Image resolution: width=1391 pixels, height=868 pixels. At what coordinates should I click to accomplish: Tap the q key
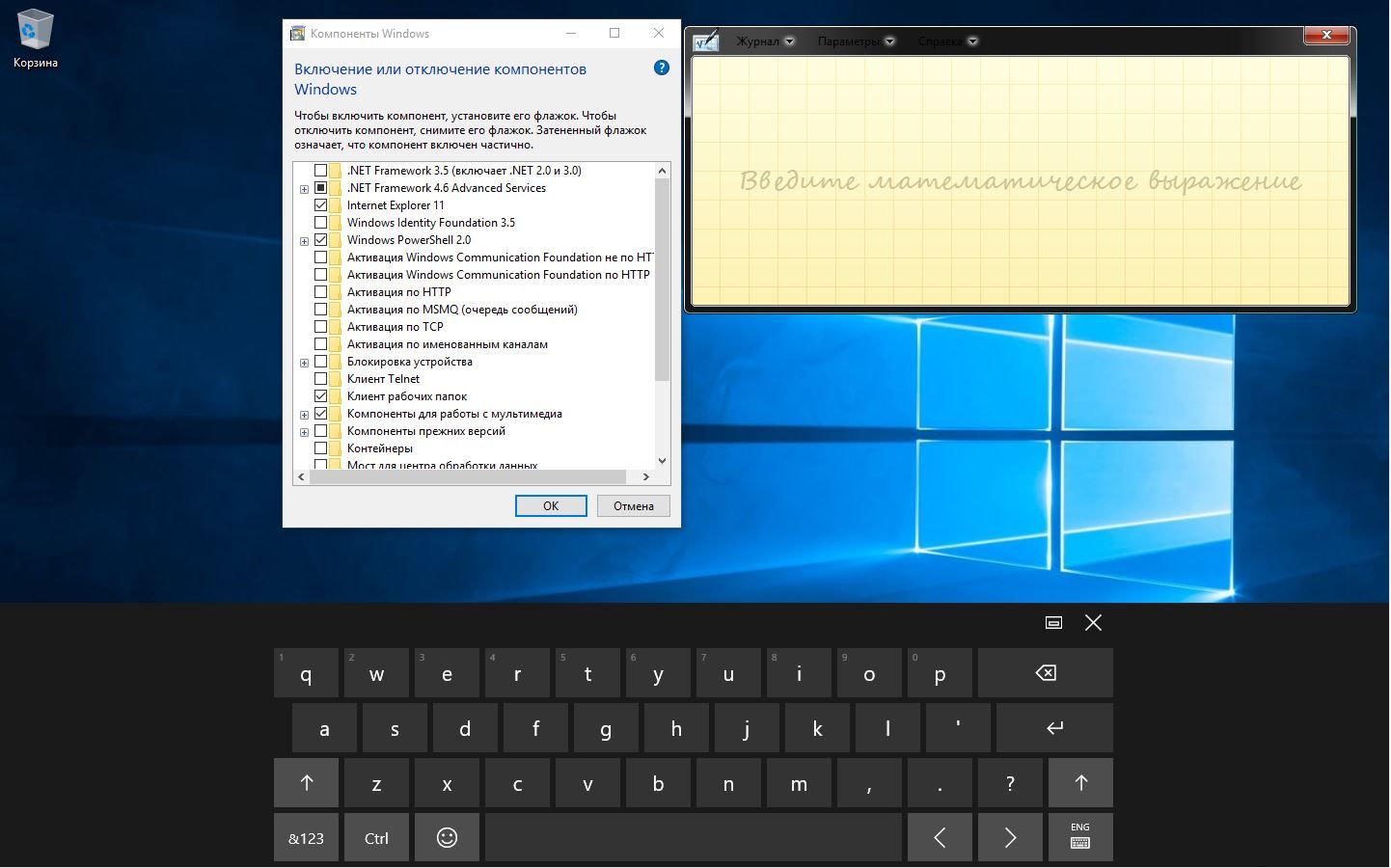click(306, 673)
